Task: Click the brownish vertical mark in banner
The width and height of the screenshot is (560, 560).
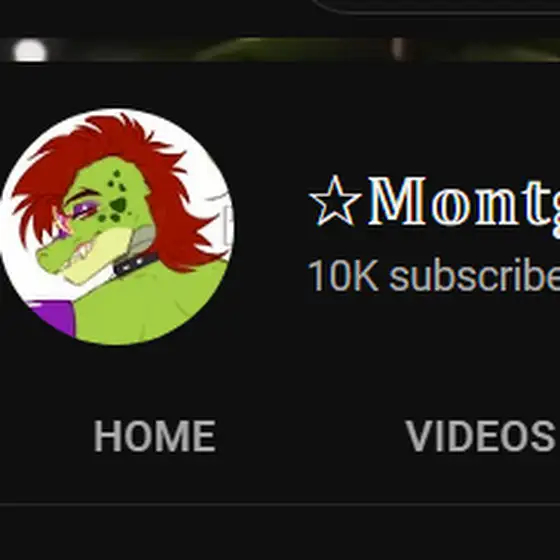Action: coord(398,49)
